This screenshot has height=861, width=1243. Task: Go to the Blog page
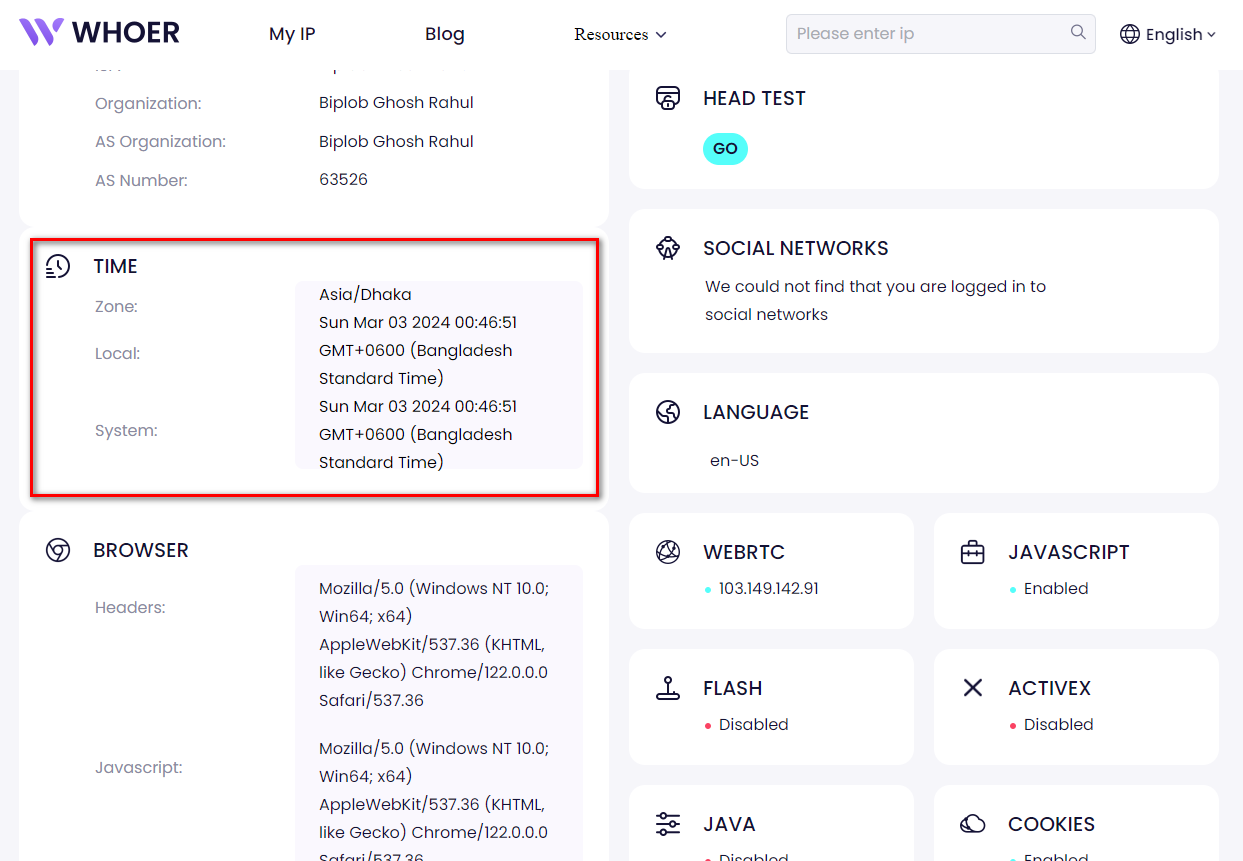(444, 34)
